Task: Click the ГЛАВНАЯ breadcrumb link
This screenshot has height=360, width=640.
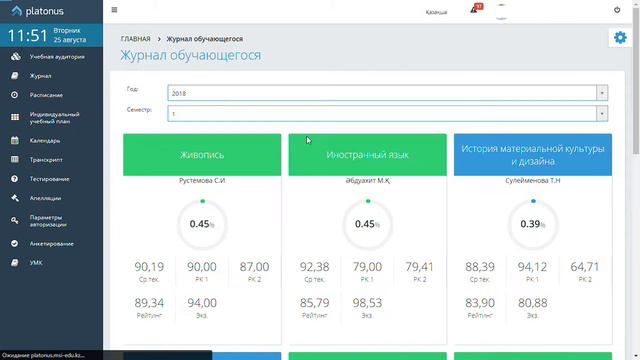Action: 136,39
